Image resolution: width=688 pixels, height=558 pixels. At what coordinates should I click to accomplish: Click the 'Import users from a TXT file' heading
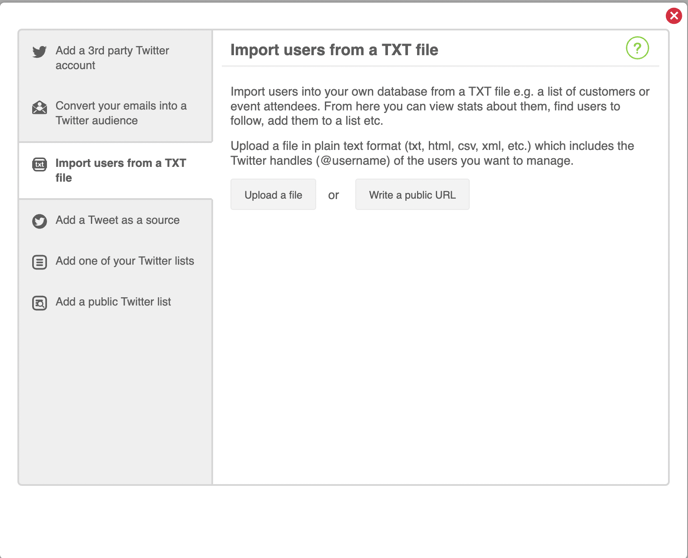[x=334, y=50]
